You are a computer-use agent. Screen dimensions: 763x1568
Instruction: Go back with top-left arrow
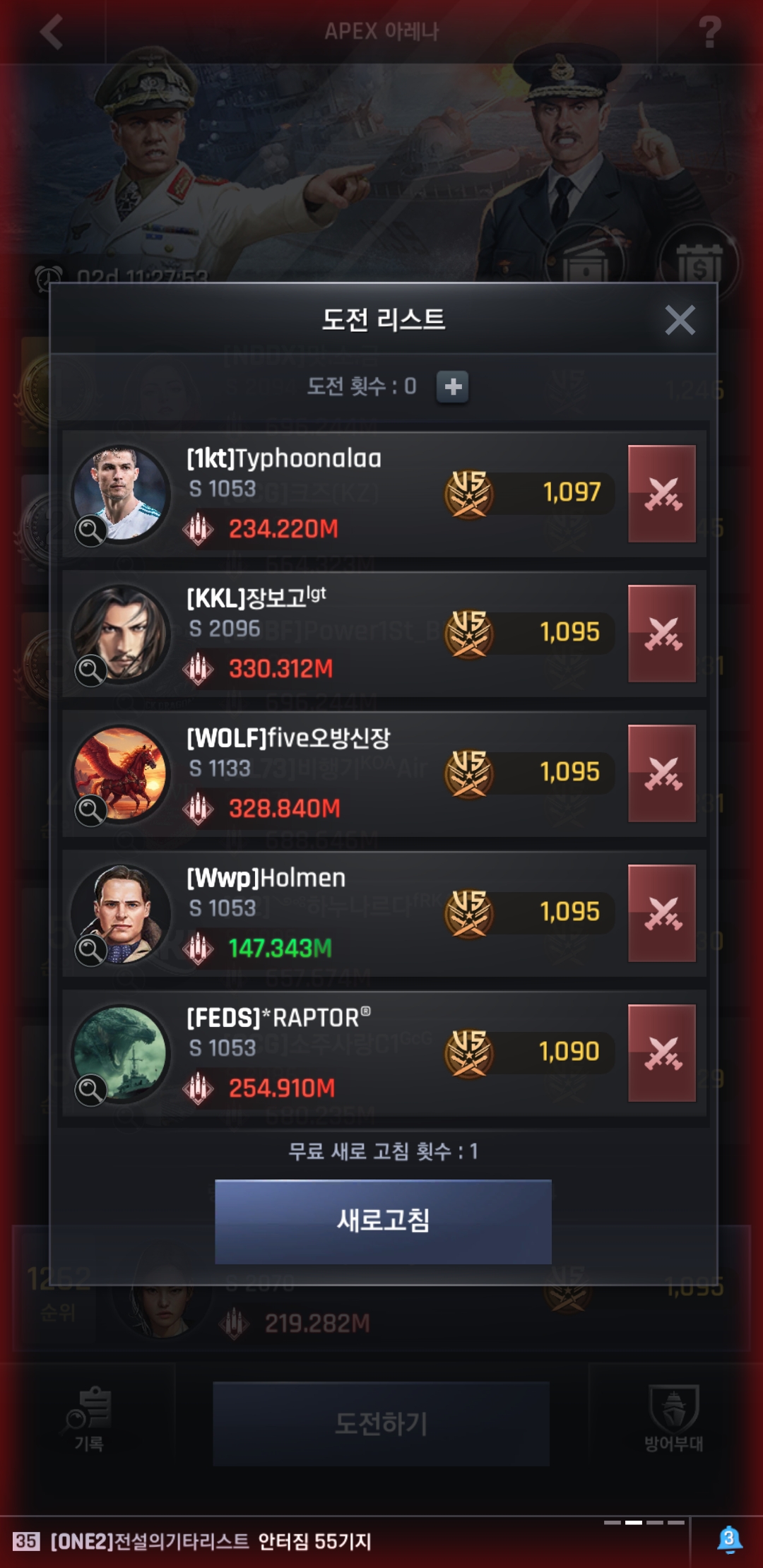coord(52,32)
